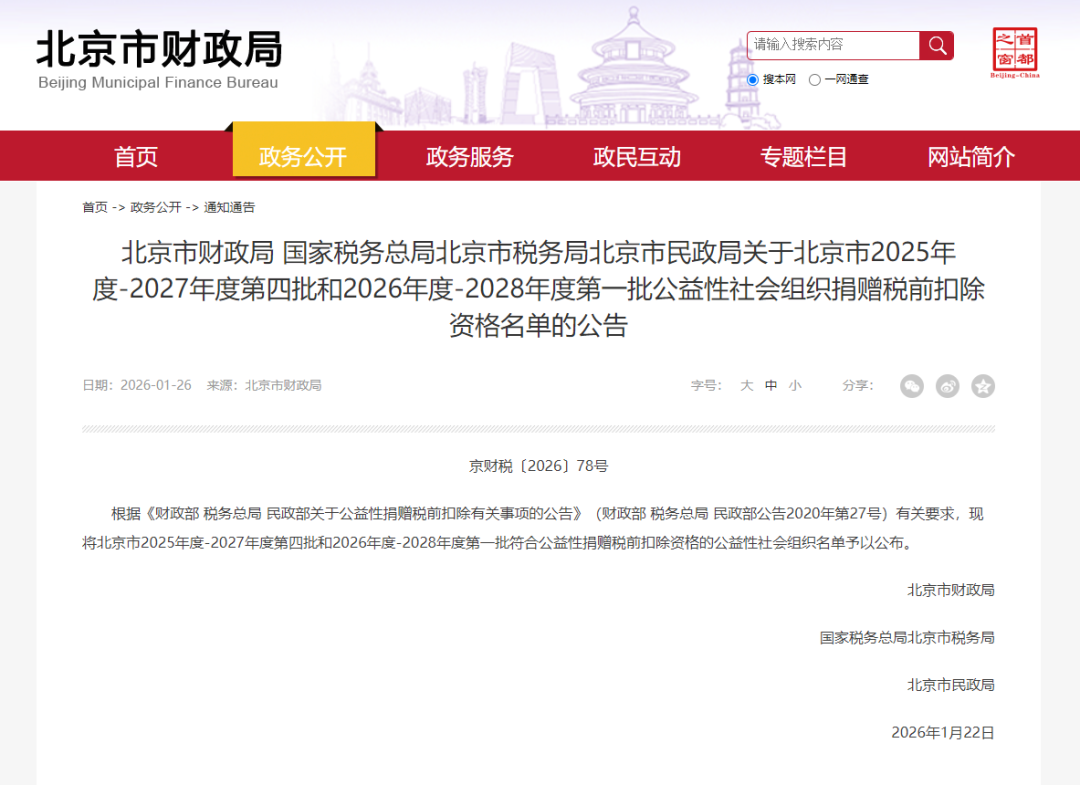Screen dimensions: 1080x785
Task: Focus the search input field
Action: tap(833, 45)
